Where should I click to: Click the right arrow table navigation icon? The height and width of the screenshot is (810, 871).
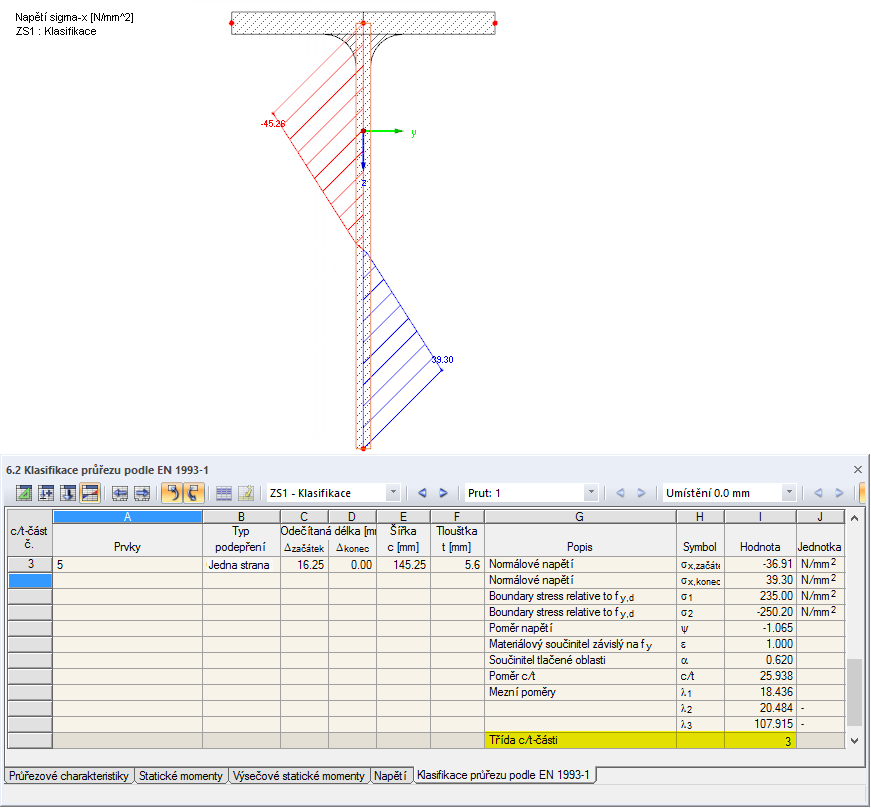pyautogui.click(x=142, y=493)
